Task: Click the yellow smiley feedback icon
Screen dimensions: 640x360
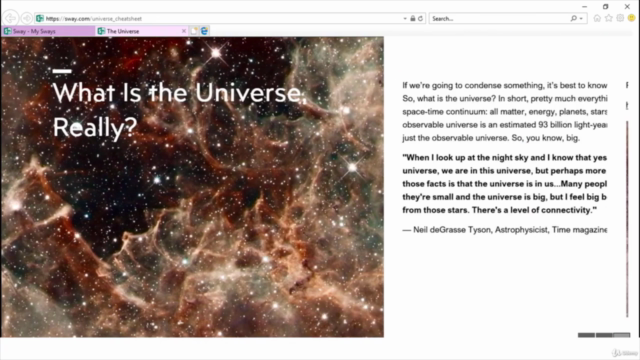Action: point(631,18)
